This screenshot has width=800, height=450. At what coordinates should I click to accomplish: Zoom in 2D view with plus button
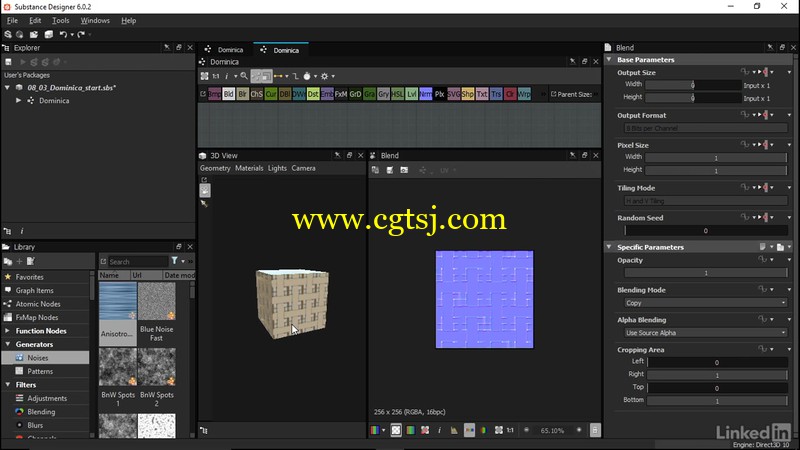pos(579,430)
